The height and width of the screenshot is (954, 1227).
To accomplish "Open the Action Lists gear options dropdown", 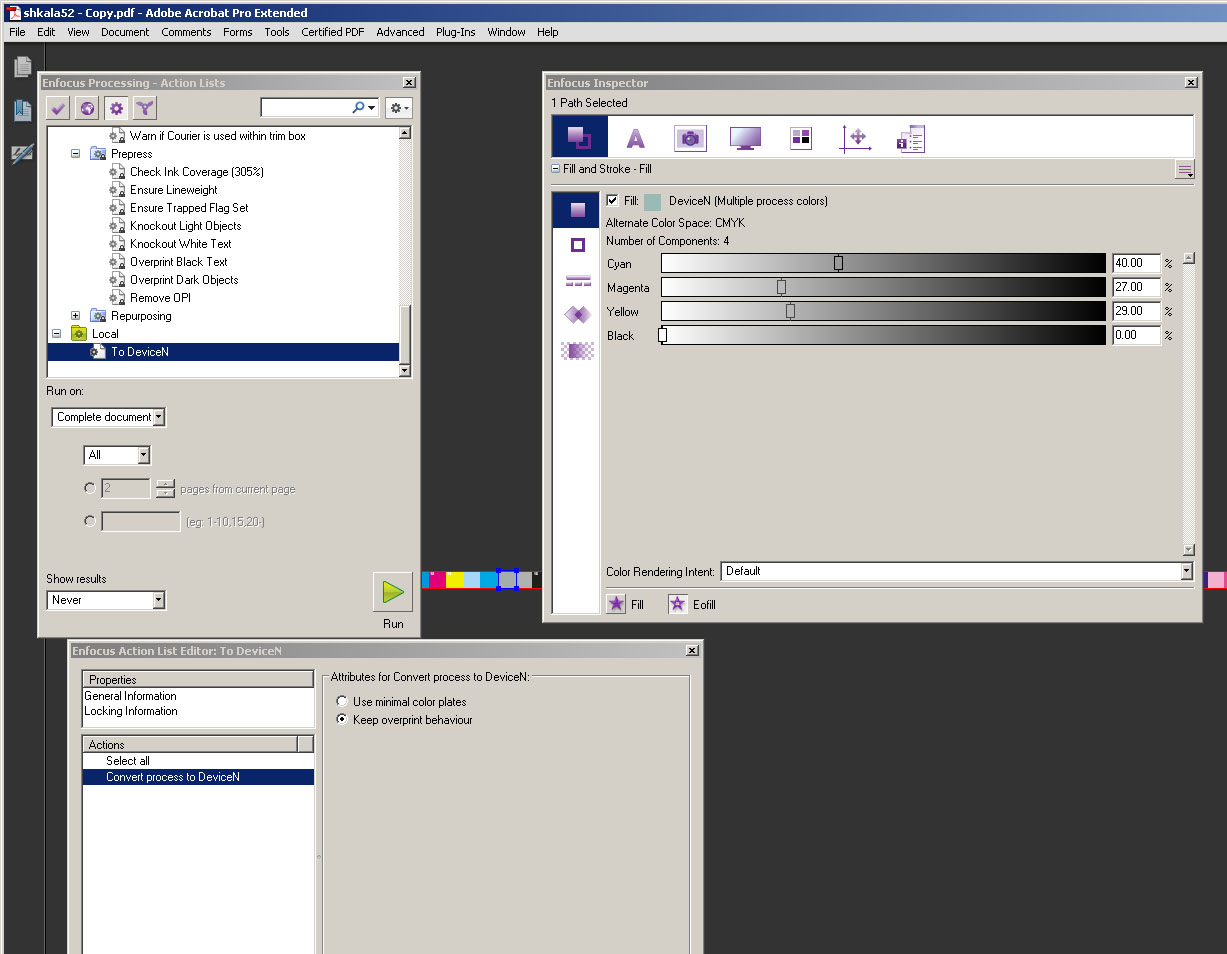I will pyautogui.click(x=399, y=108).
